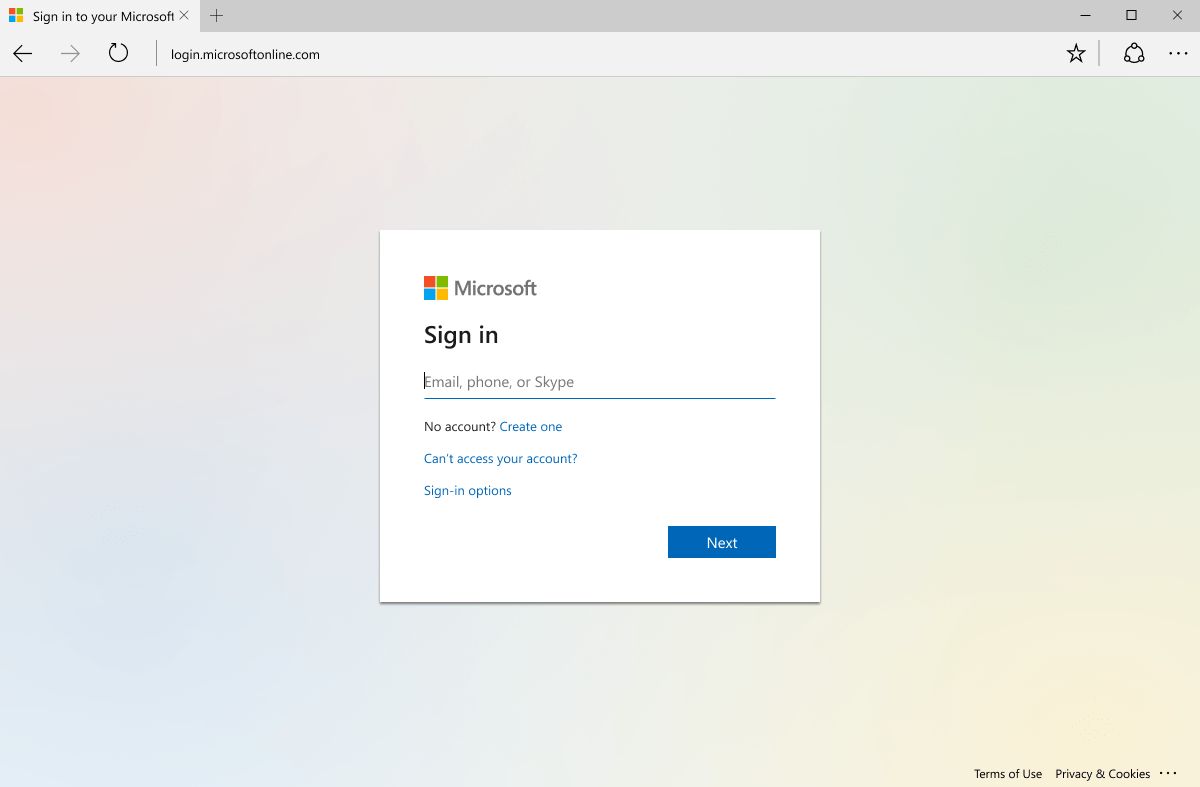Expand the footer ellipsis for more options

[x=1168, y=773]
